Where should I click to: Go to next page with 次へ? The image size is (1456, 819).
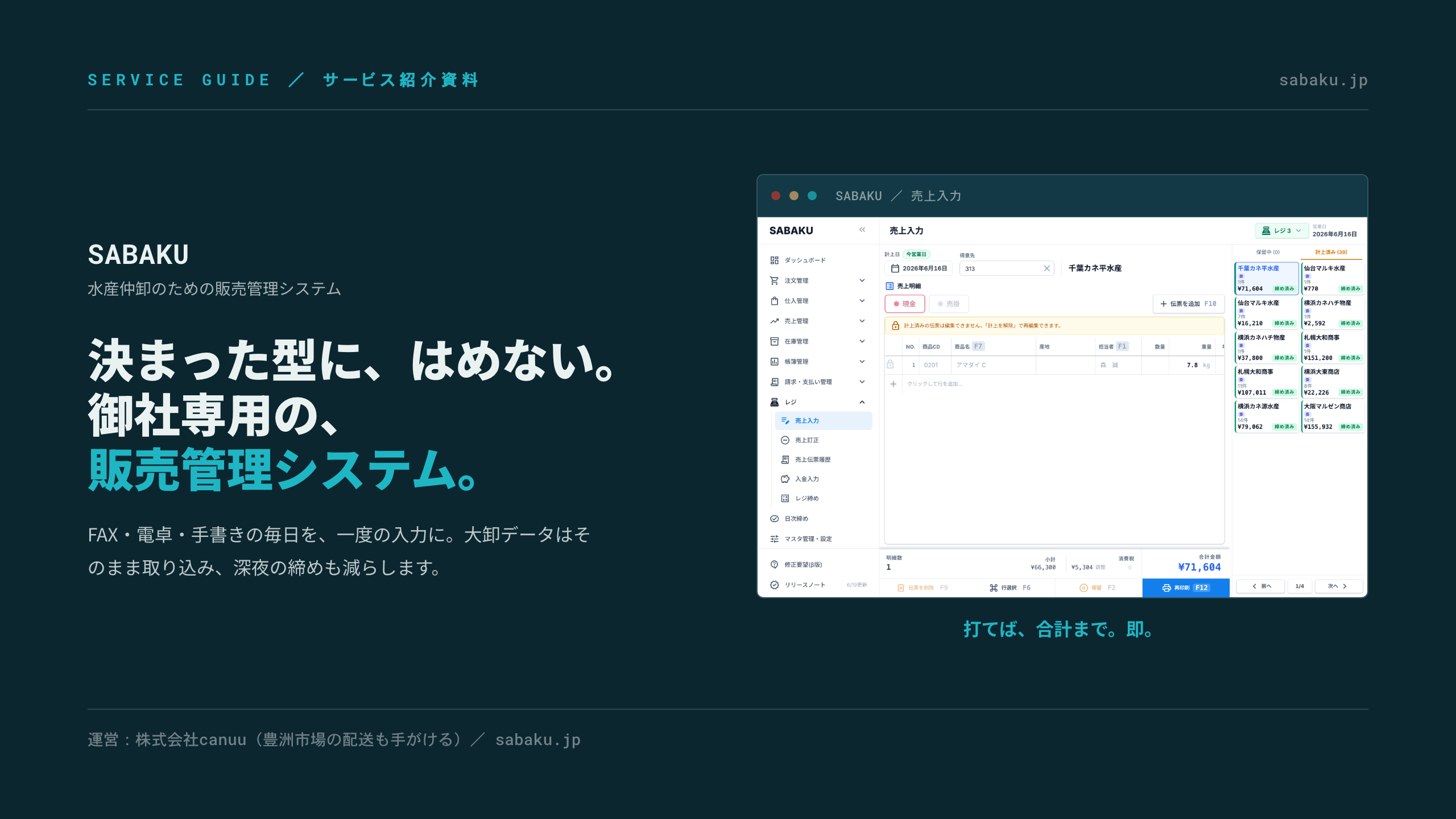[x=1339, y=586]
